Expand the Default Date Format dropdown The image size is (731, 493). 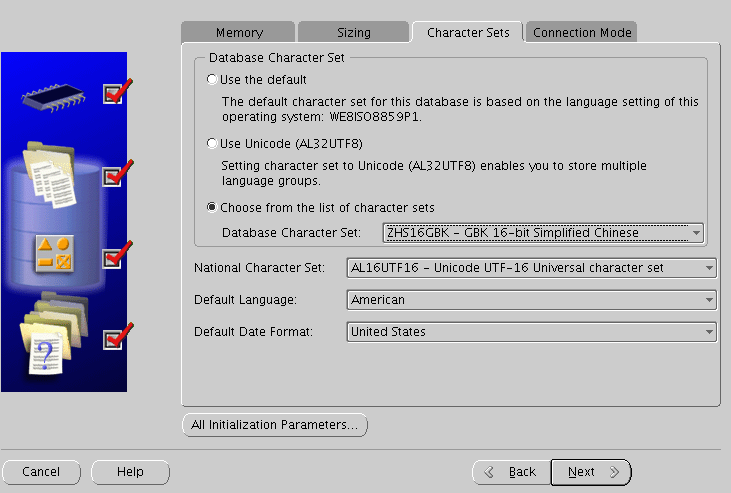pyautogui.click(x=531, y=332)
